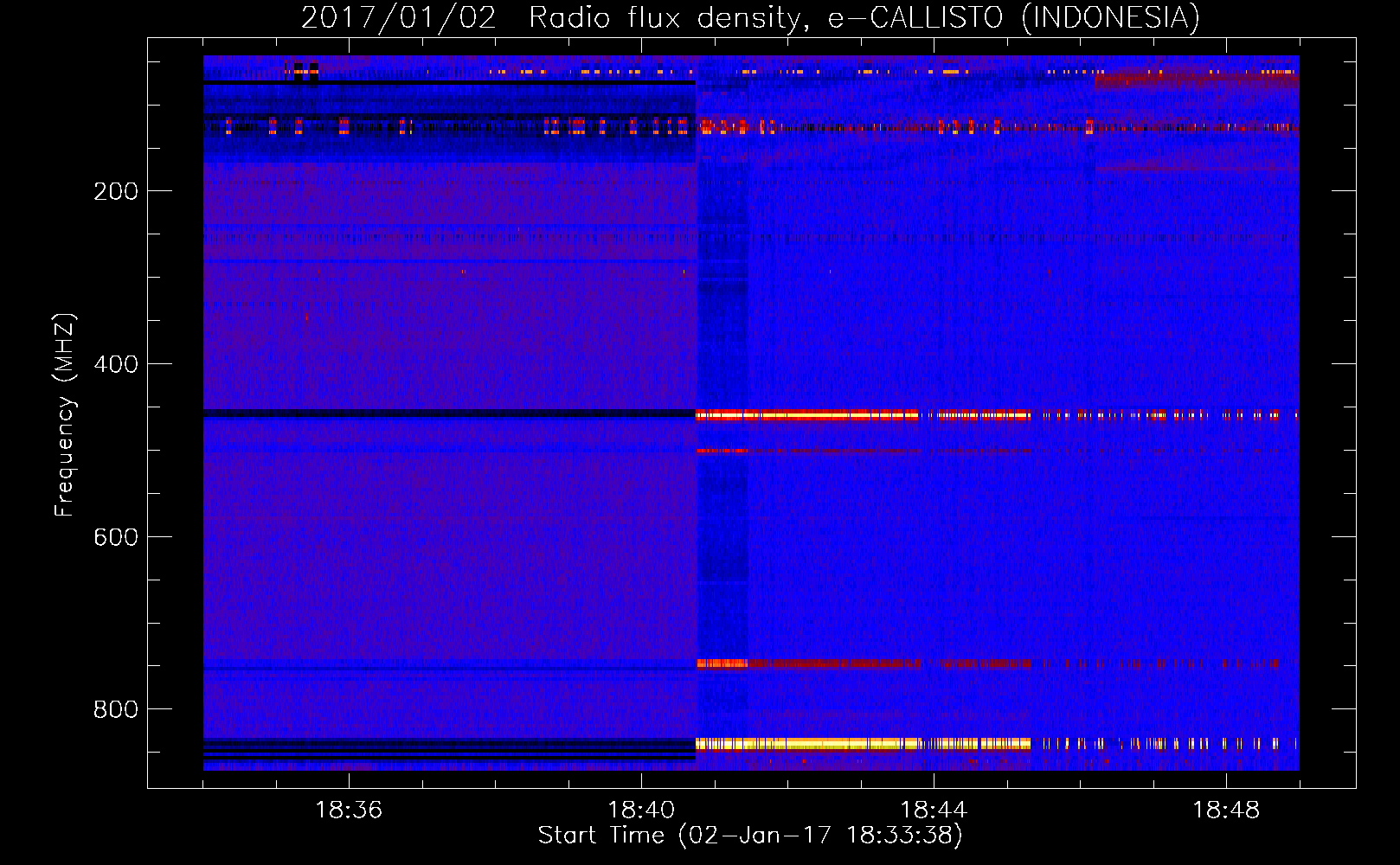Click the 'Frequency (MHZ)' y-axis label
This screenshot has height=865, width=1400.
(64, 415)
